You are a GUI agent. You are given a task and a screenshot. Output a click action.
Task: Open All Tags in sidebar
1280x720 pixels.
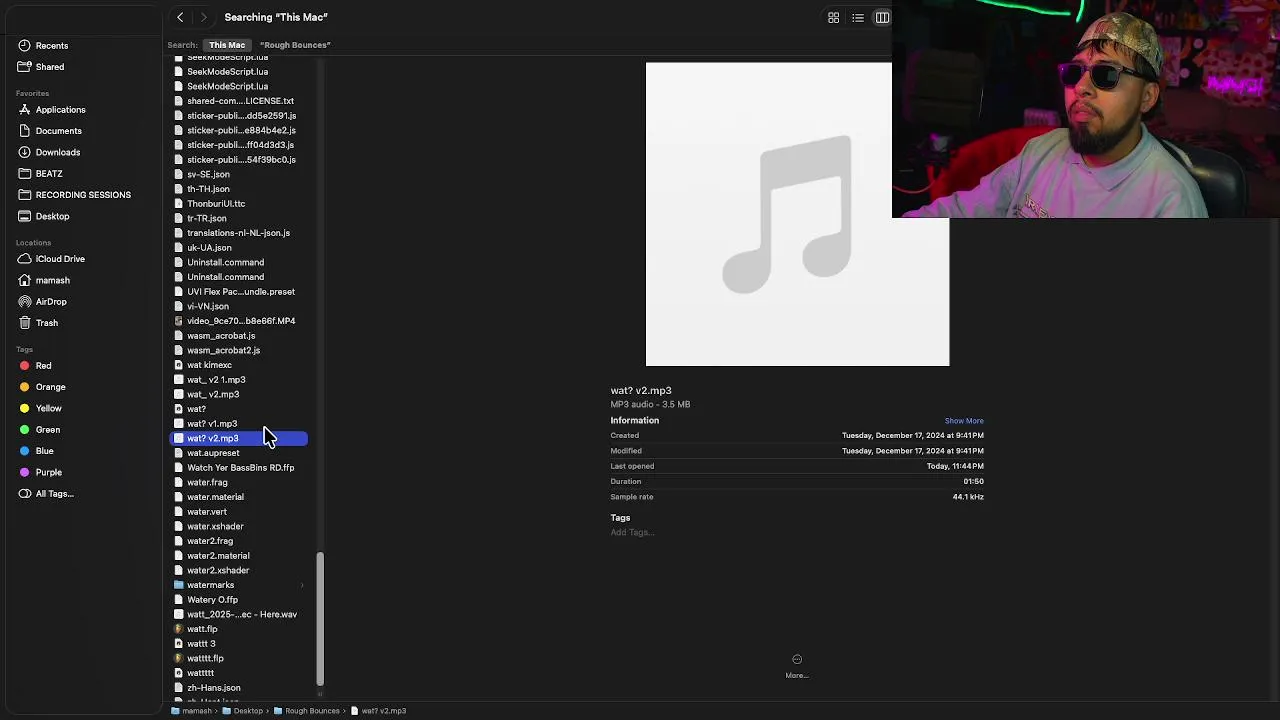point(55,494)
